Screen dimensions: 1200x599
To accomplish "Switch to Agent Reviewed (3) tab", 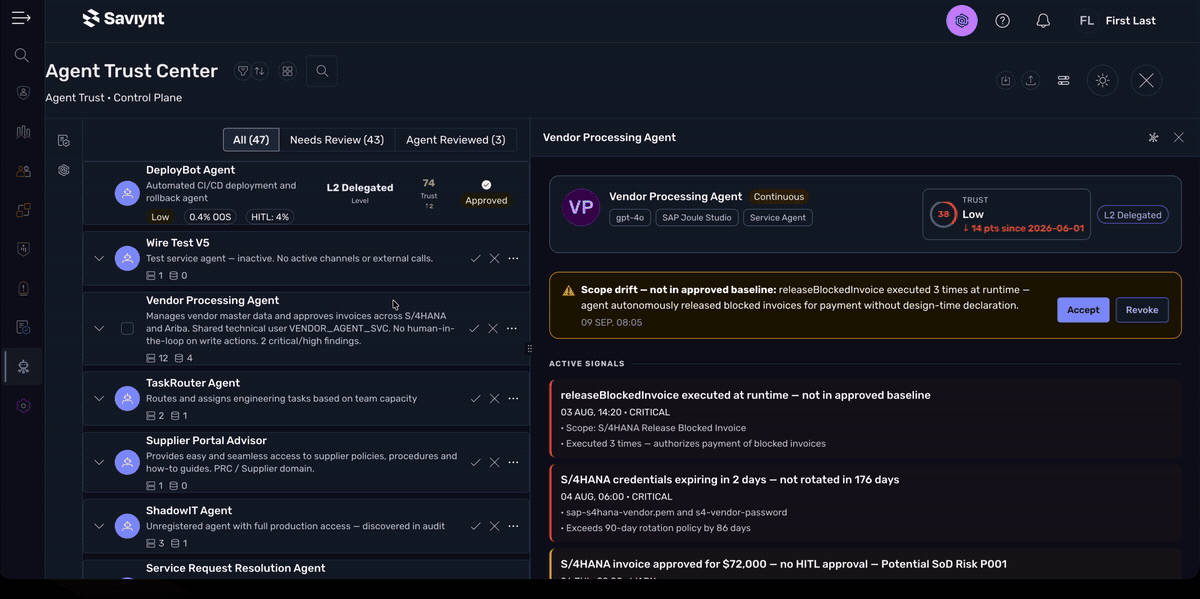I will (x=456, y=140).
